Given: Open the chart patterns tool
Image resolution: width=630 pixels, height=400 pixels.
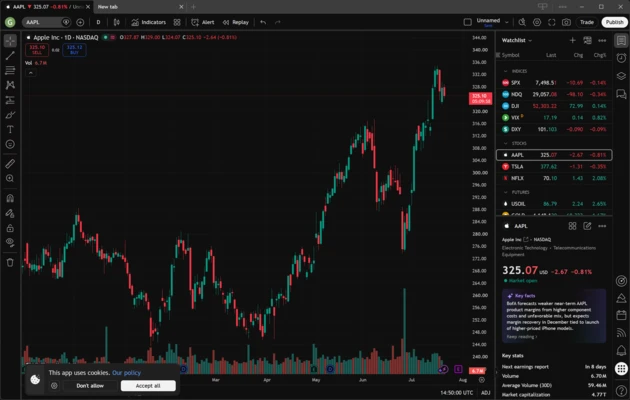Looking at the screenshot, I should click(10, 85).
